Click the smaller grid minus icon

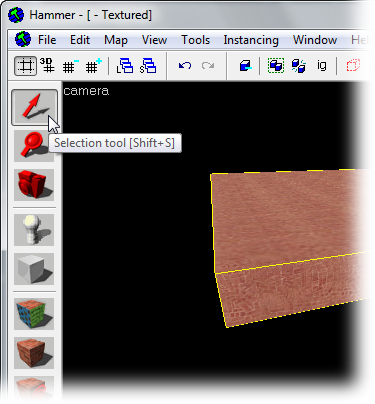click(70, 66)
